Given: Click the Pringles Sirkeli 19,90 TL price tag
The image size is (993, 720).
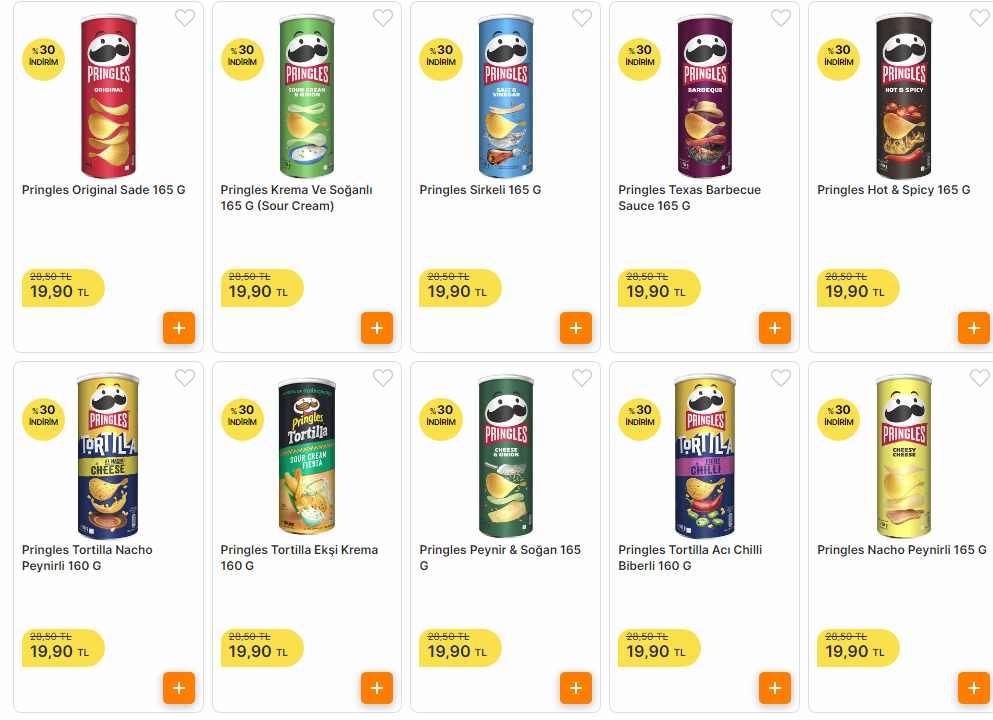Looking at the screenshot, I should (x=460, y=288).
